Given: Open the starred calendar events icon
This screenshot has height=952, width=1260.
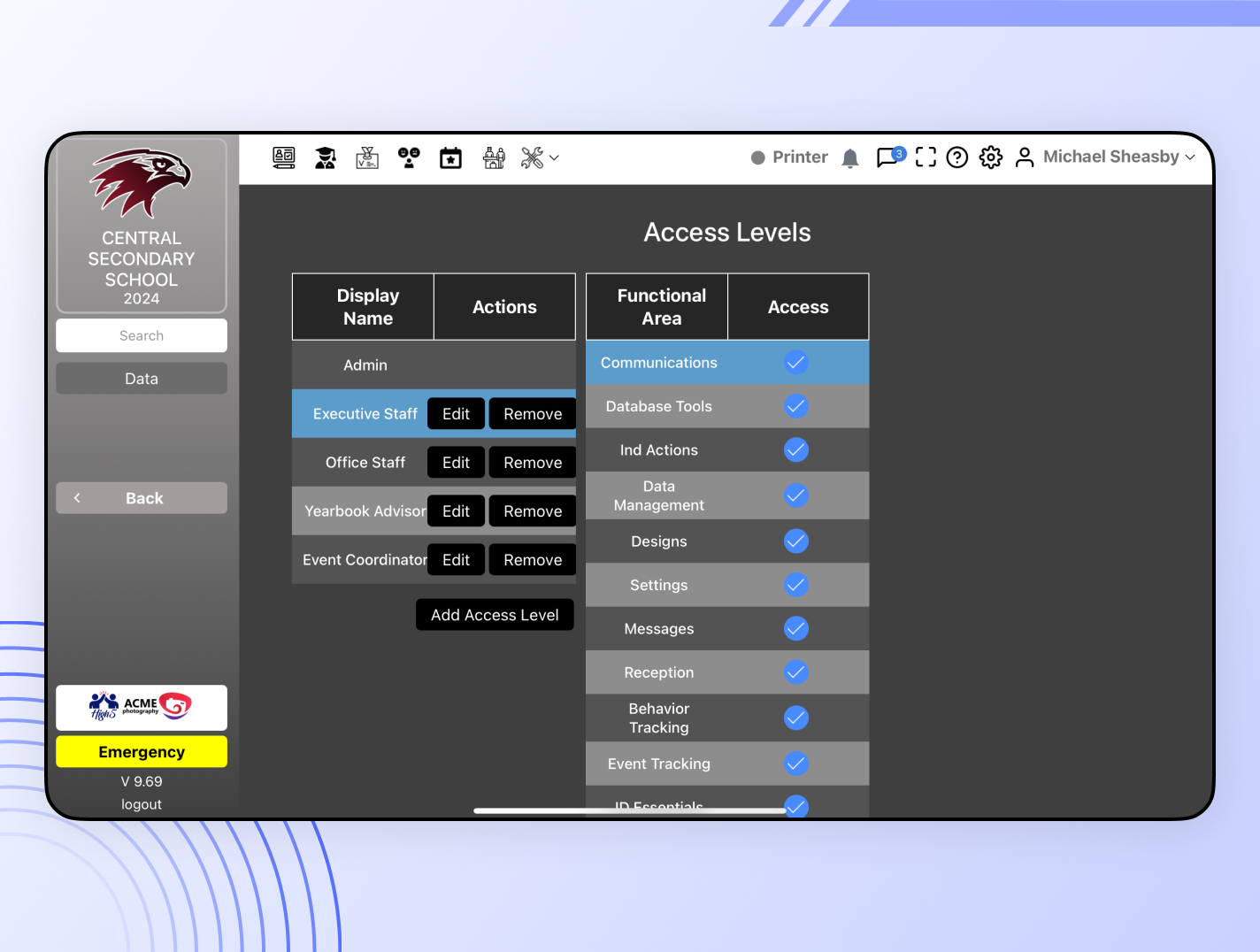Looking at the screenshot, I should (450, 157).
